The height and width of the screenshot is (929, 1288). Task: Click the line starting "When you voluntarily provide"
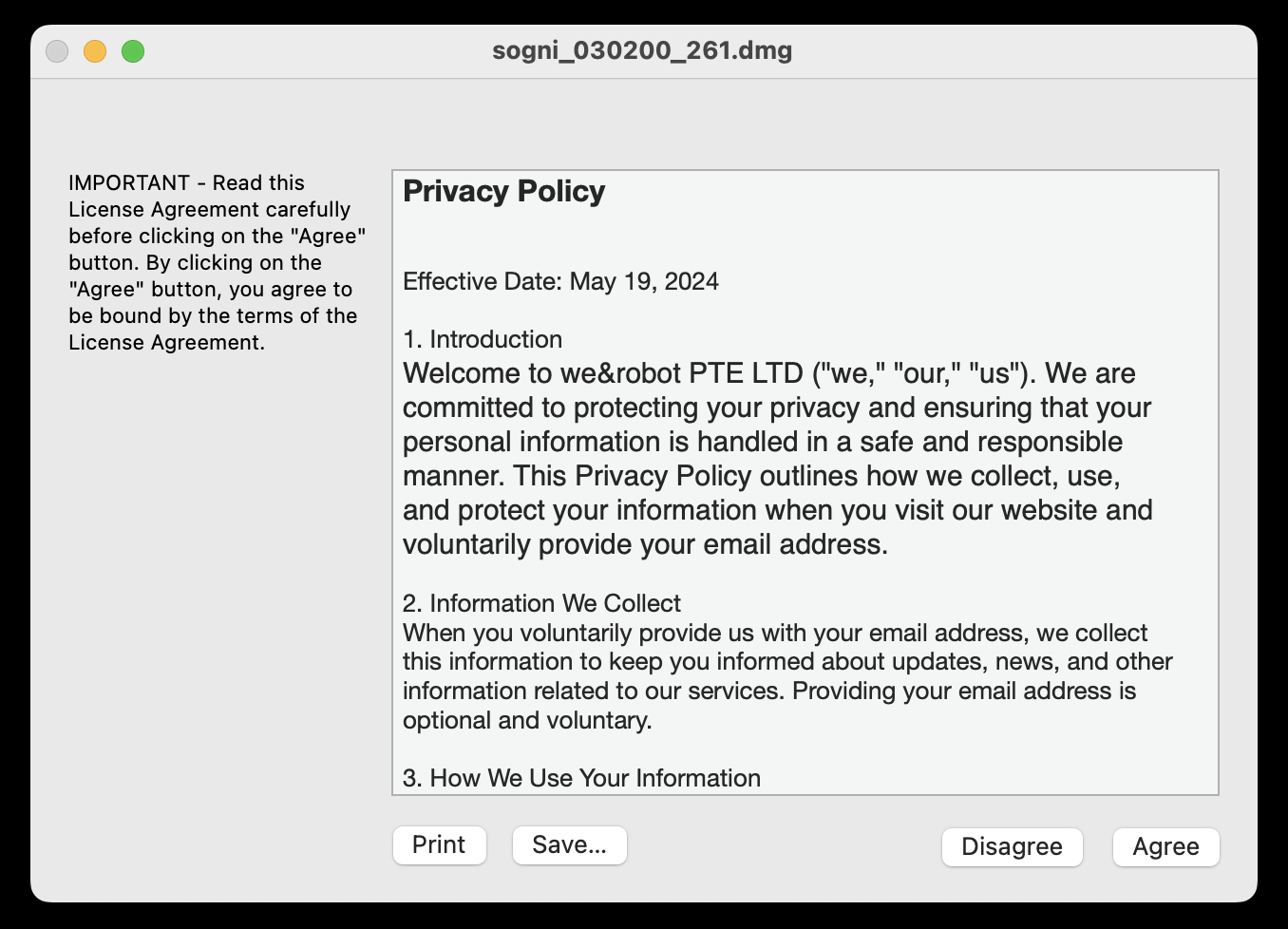pyautogui.click(x=774, y=633)
